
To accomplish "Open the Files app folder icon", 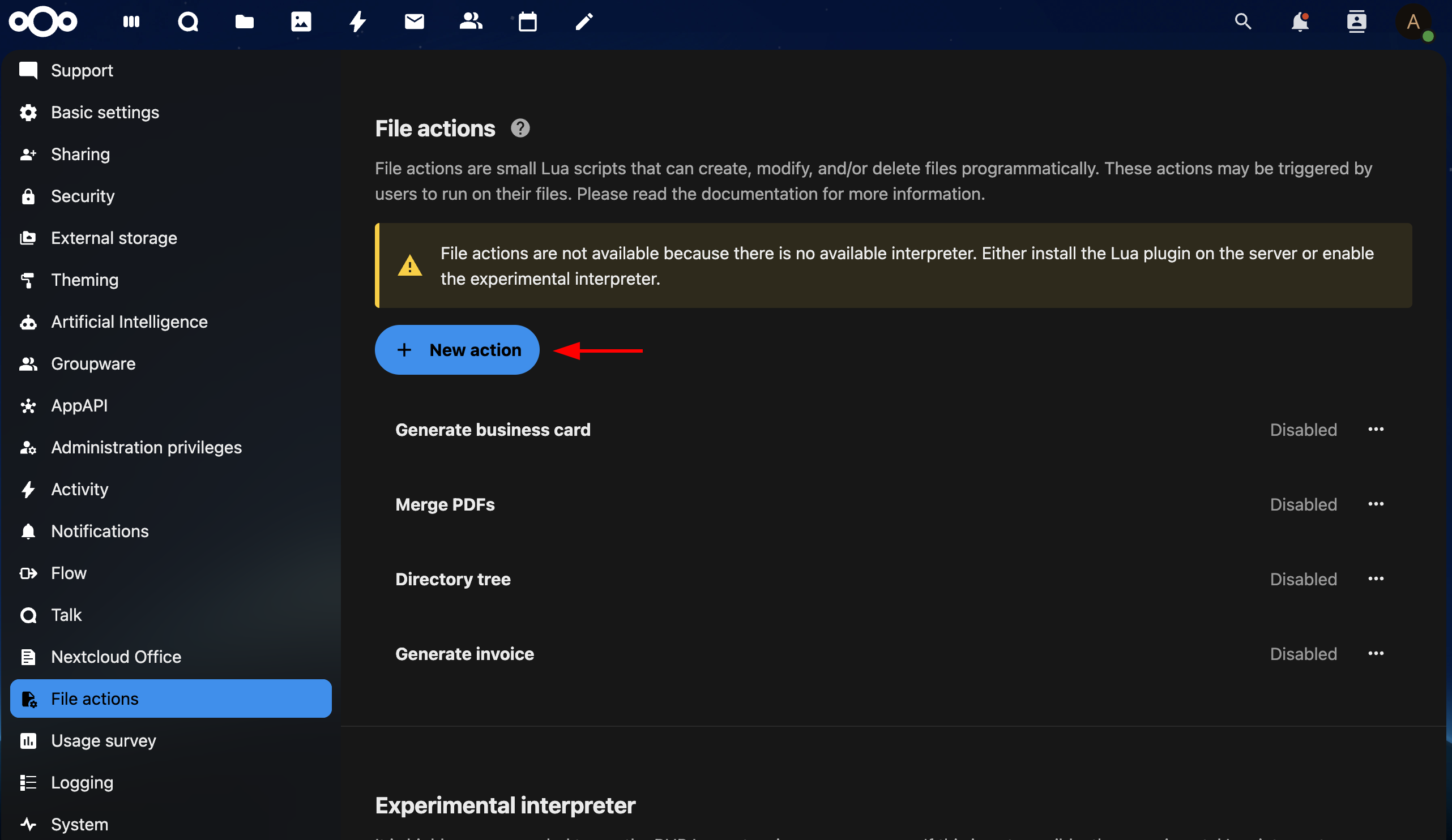I will [244, 22].
